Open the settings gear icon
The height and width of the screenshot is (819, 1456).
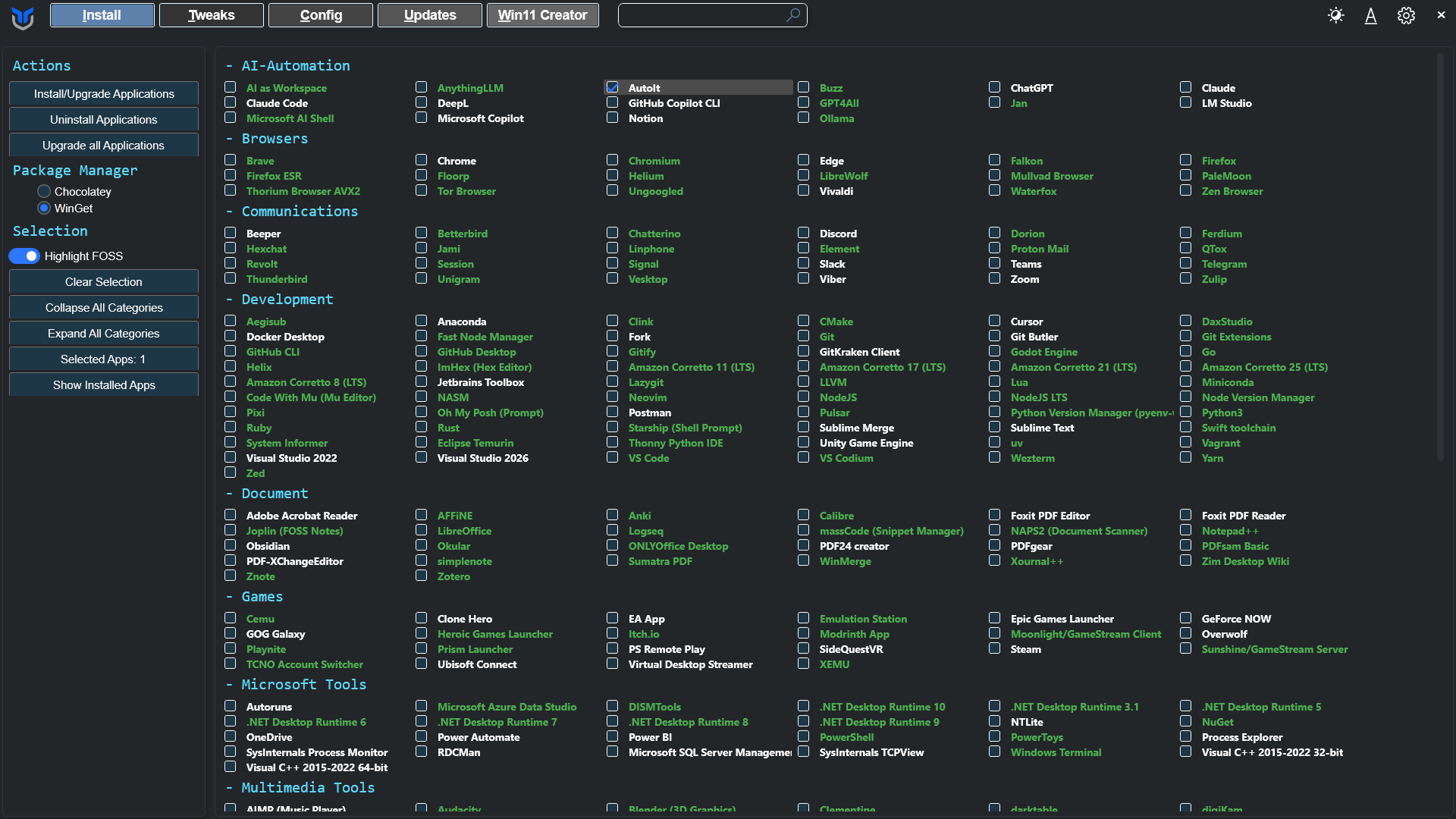pyautogui.click(x=1406, y=15)
